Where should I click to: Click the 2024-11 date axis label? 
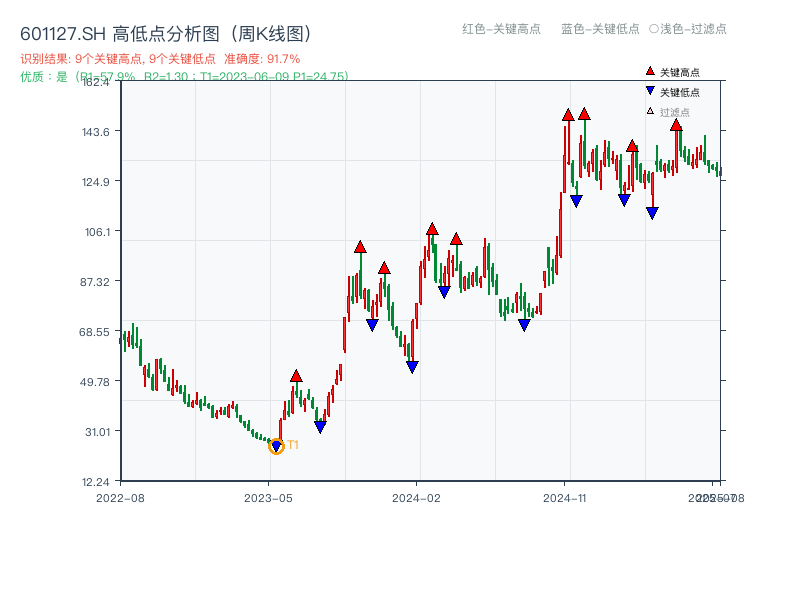pos(565,498)
